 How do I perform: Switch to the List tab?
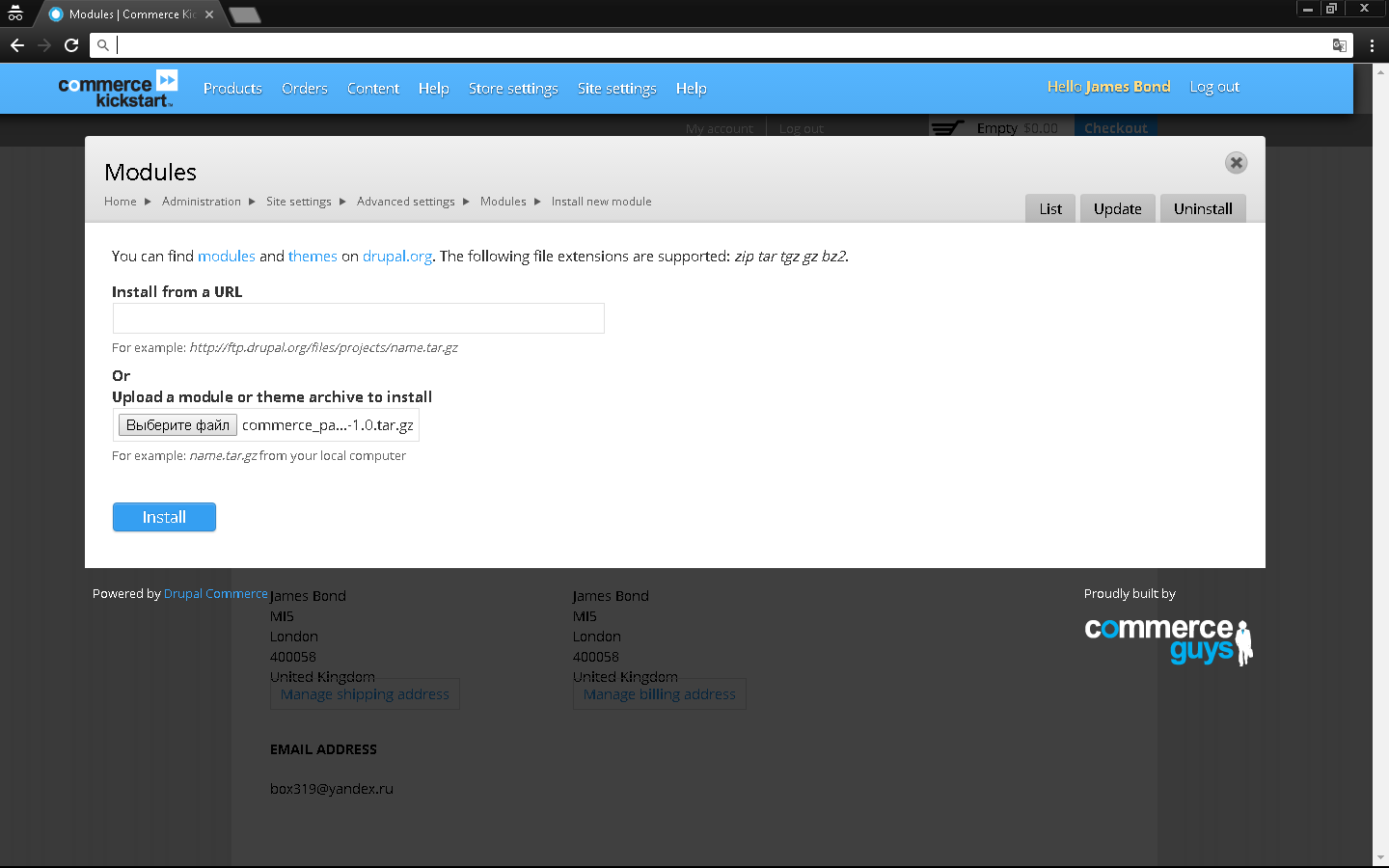pos(1050,208)
